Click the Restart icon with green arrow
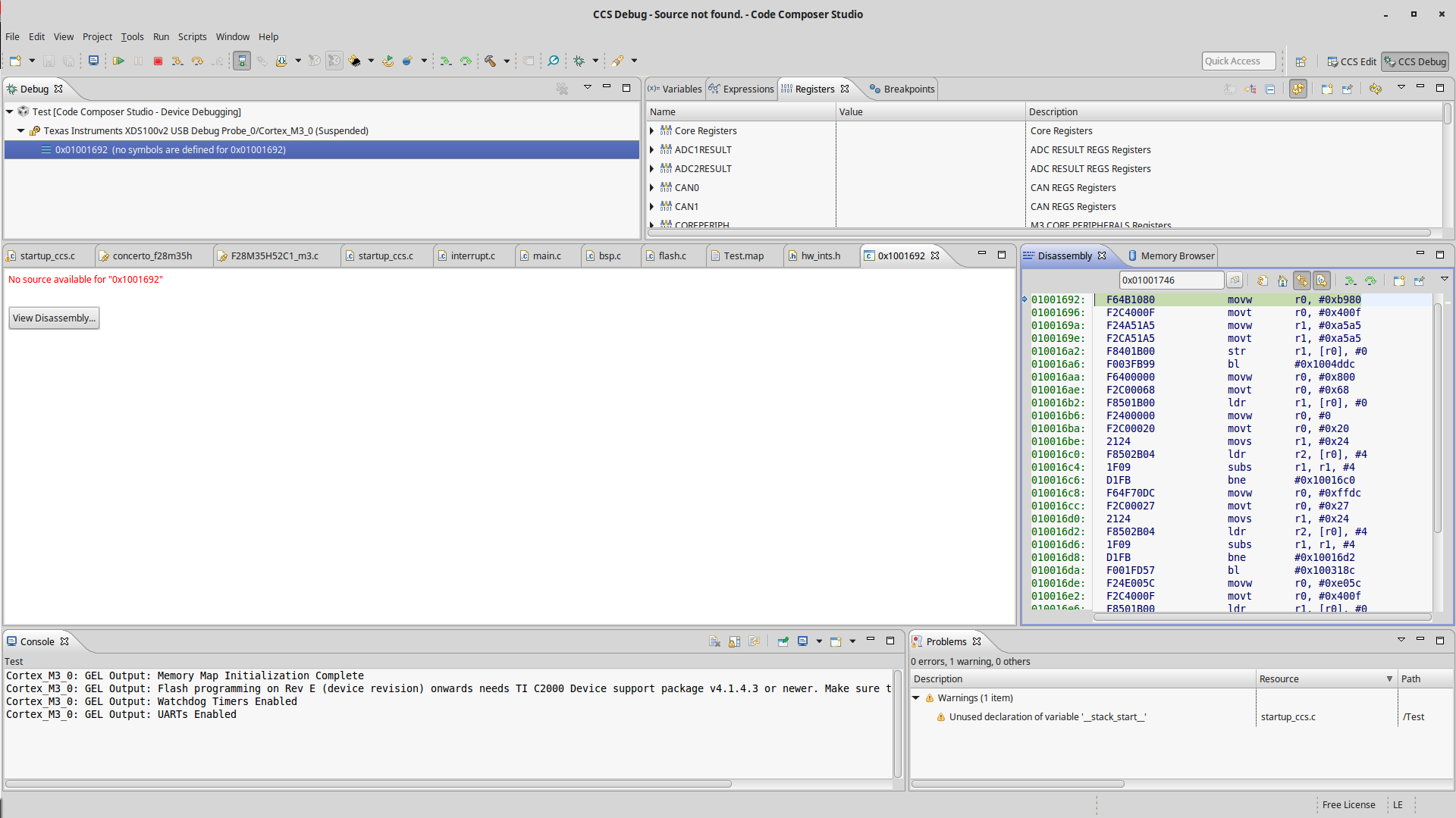 click(388, 61)
